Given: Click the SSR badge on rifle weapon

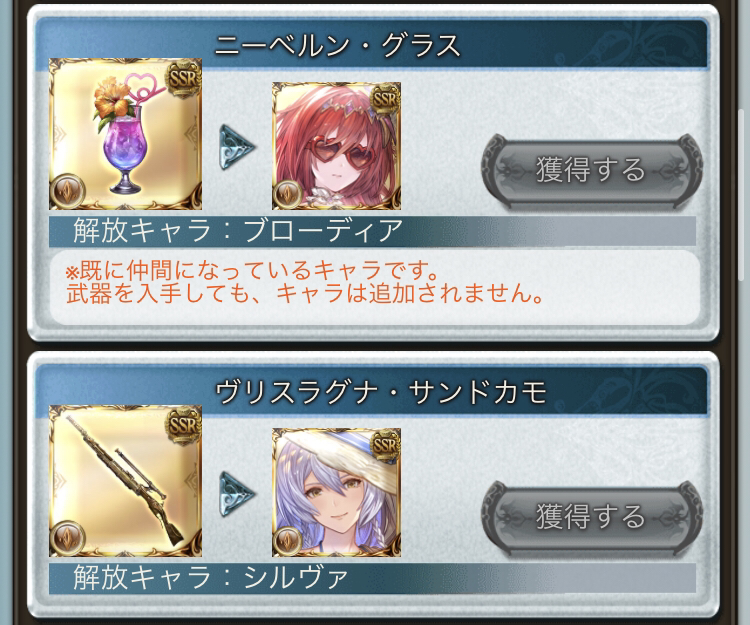Looking at the screenshot, I should point(184,425).
